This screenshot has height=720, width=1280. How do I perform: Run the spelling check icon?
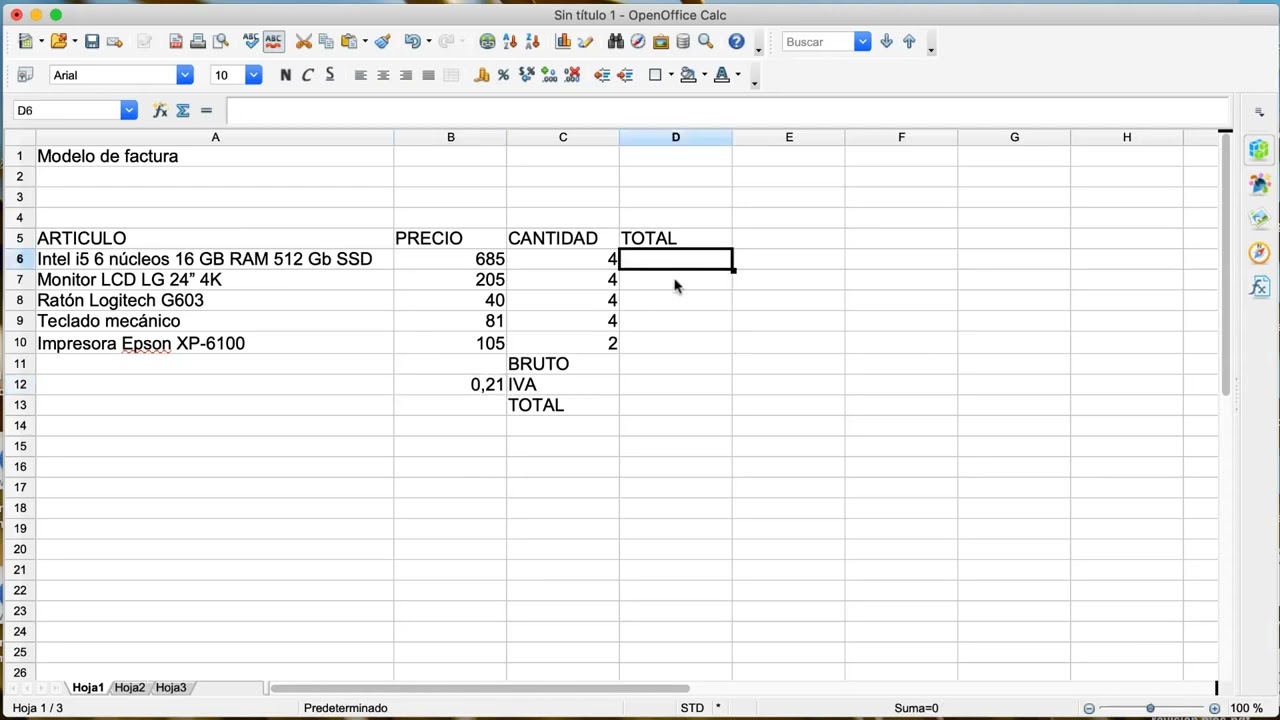[x=250, y=42]
